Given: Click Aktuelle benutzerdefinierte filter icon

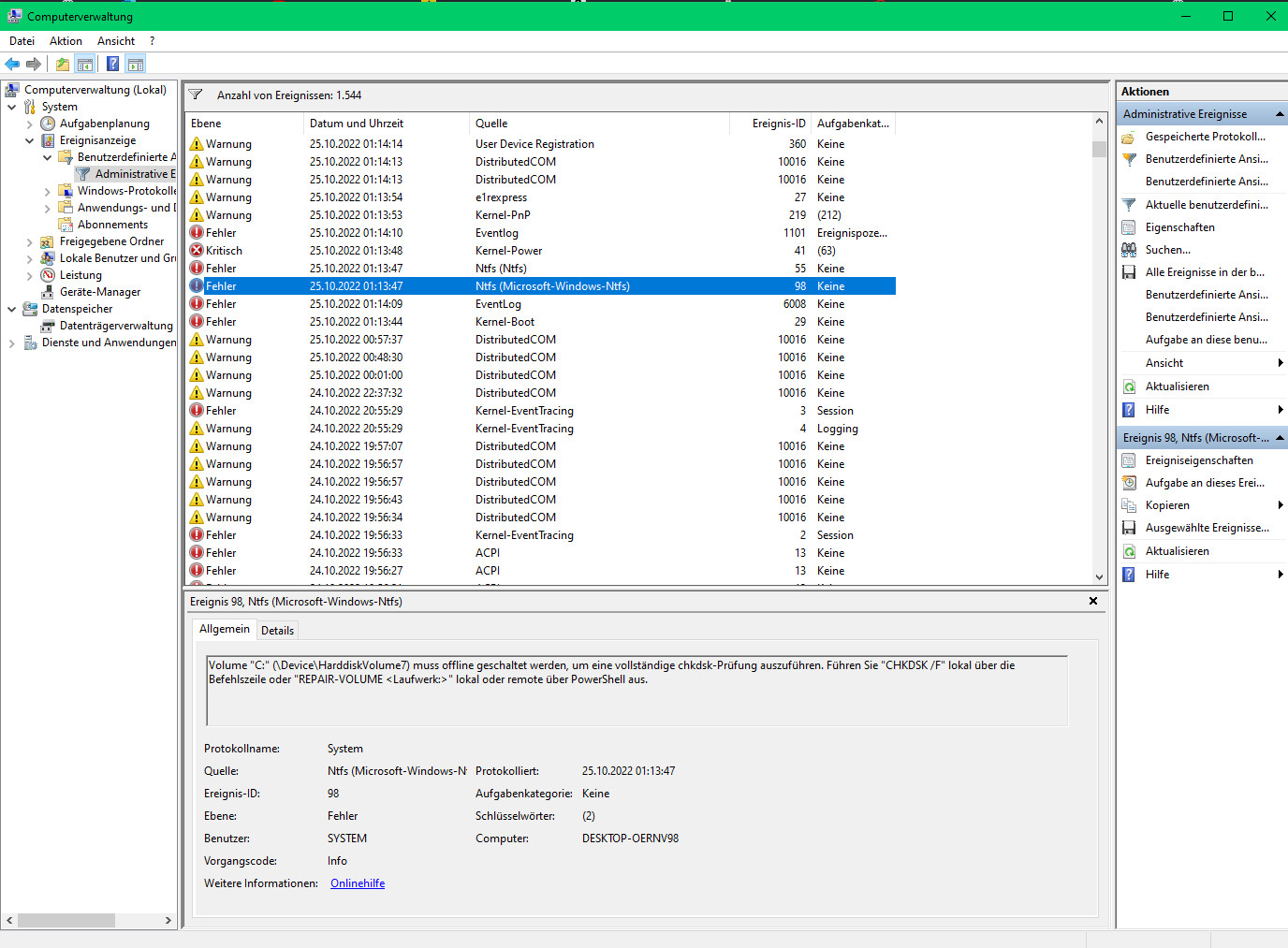Looking at the screenshot, I should [x=1129, y=205].
